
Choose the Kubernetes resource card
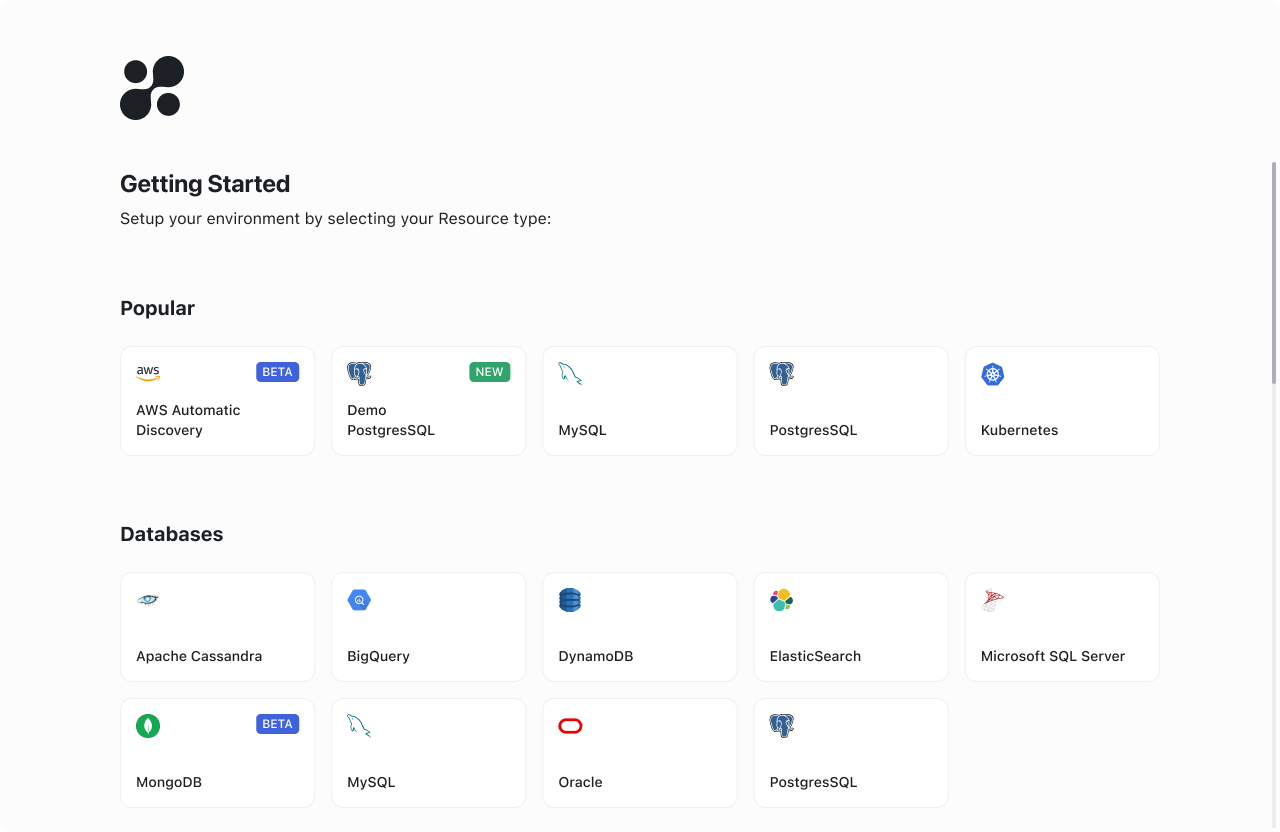pos(1062,400)
